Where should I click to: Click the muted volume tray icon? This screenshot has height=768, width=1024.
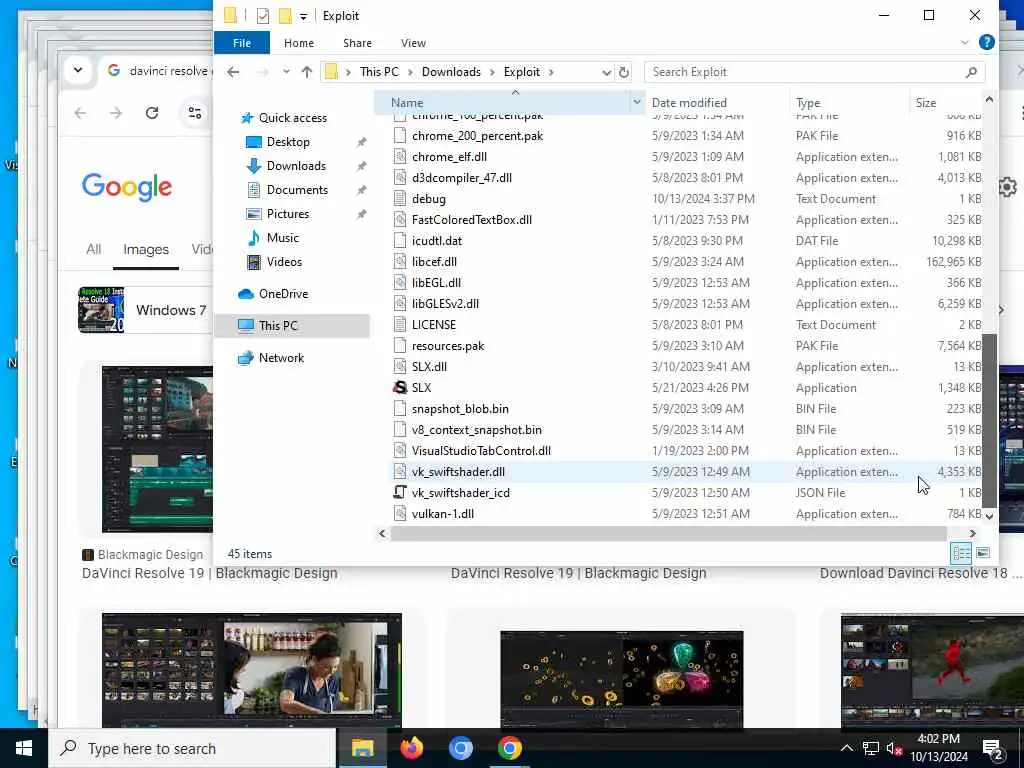895,748
